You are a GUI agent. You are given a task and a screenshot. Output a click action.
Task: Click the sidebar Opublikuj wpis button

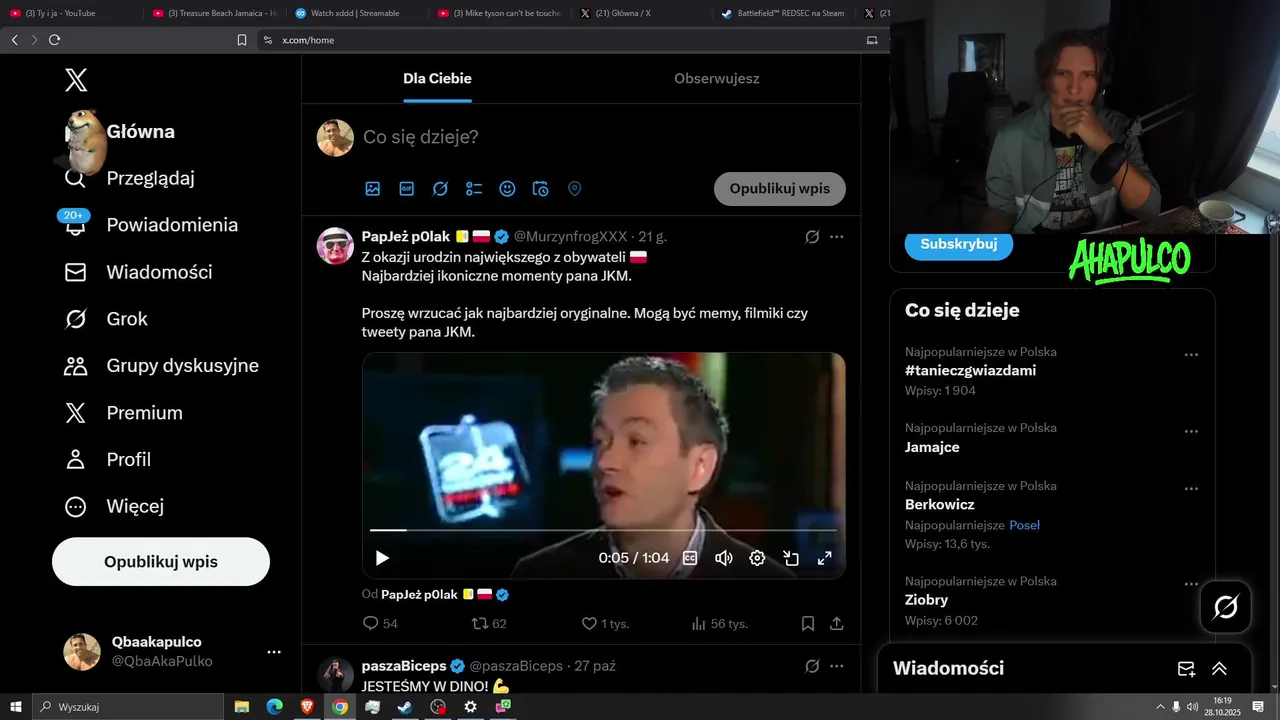161,562
